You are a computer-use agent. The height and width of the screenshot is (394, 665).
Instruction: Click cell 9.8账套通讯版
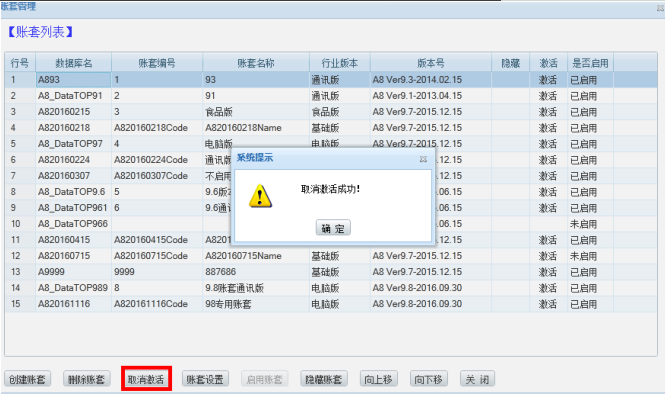pyautogui.click(x=256, y=288)
